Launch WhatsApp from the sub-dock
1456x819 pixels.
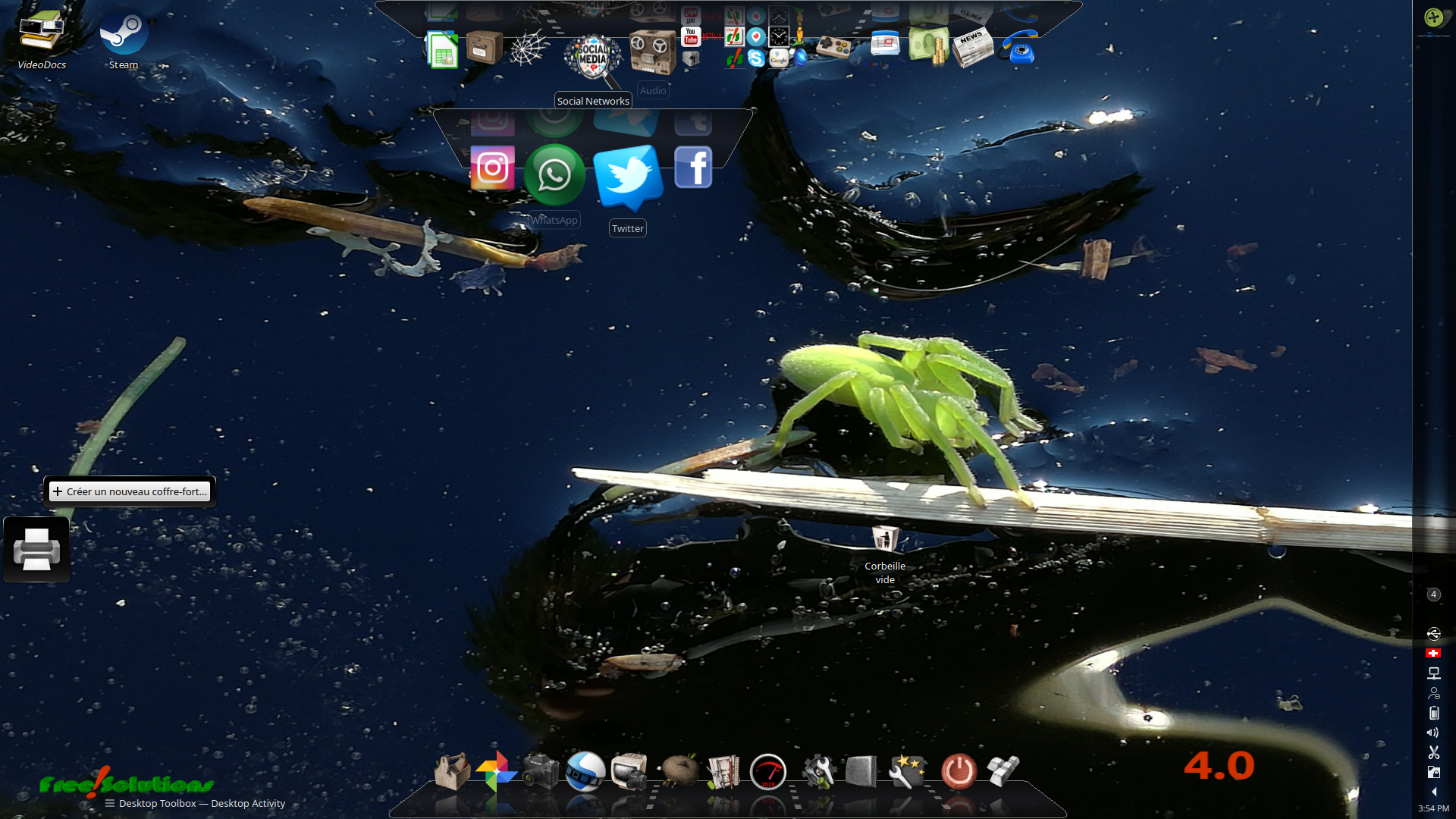tap(554, 175)
